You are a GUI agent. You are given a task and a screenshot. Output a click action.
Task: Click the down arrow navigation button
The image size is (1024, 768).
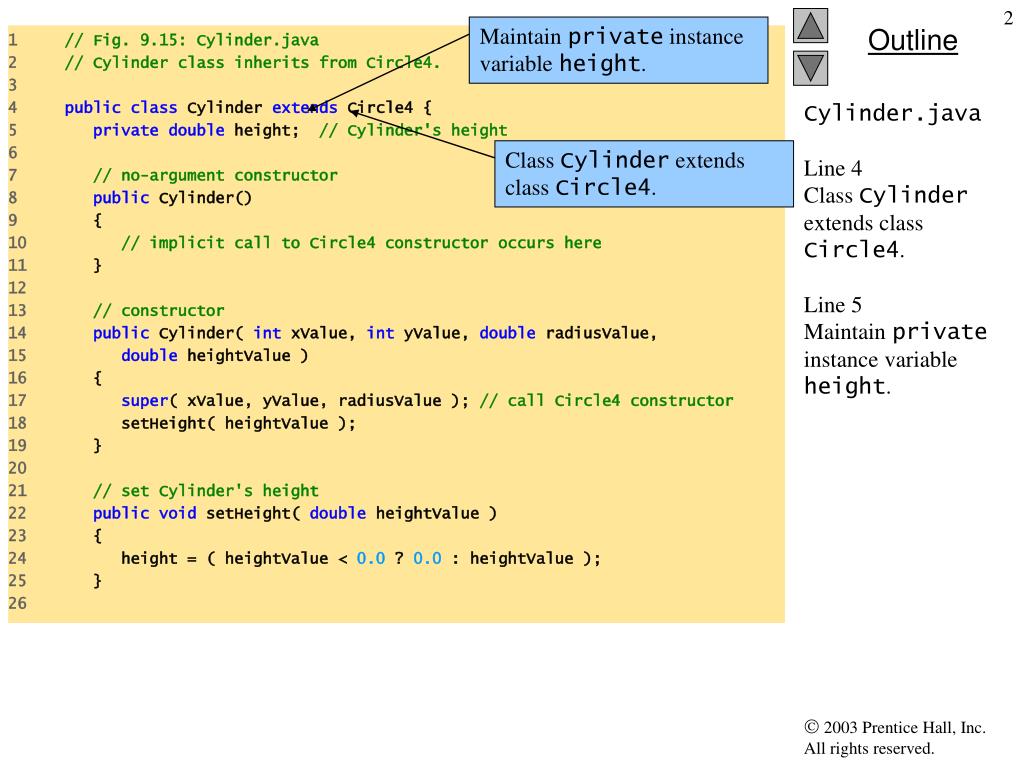810,68
